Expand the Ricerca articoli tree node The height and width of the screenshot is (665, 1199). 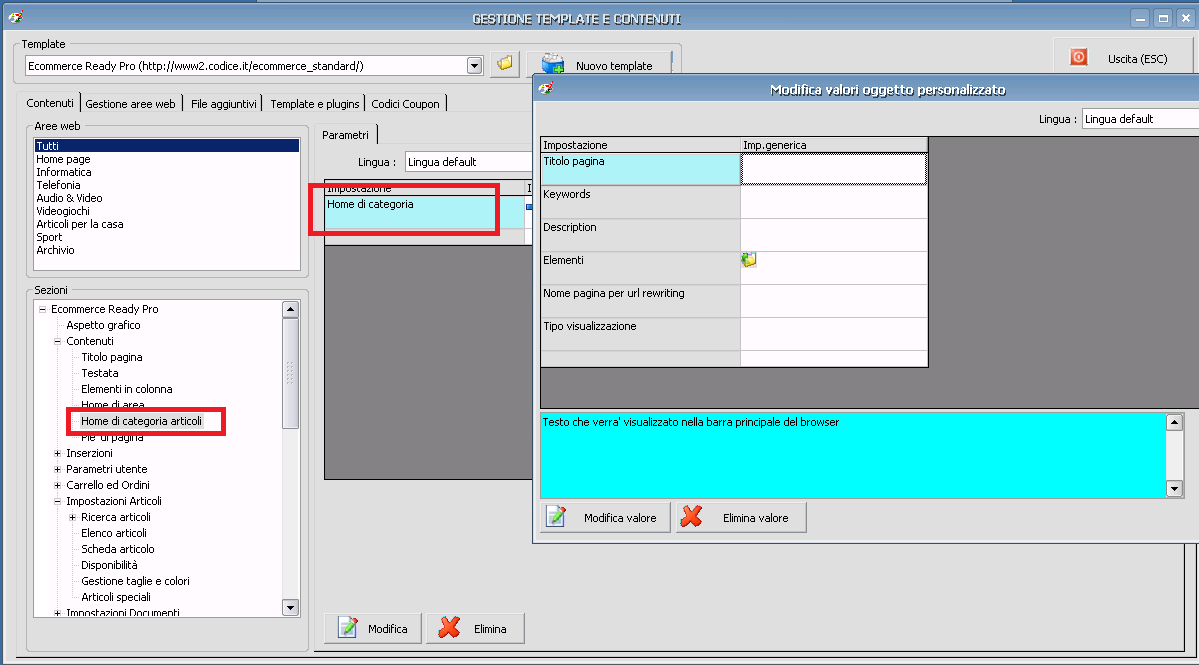(73, 517)
